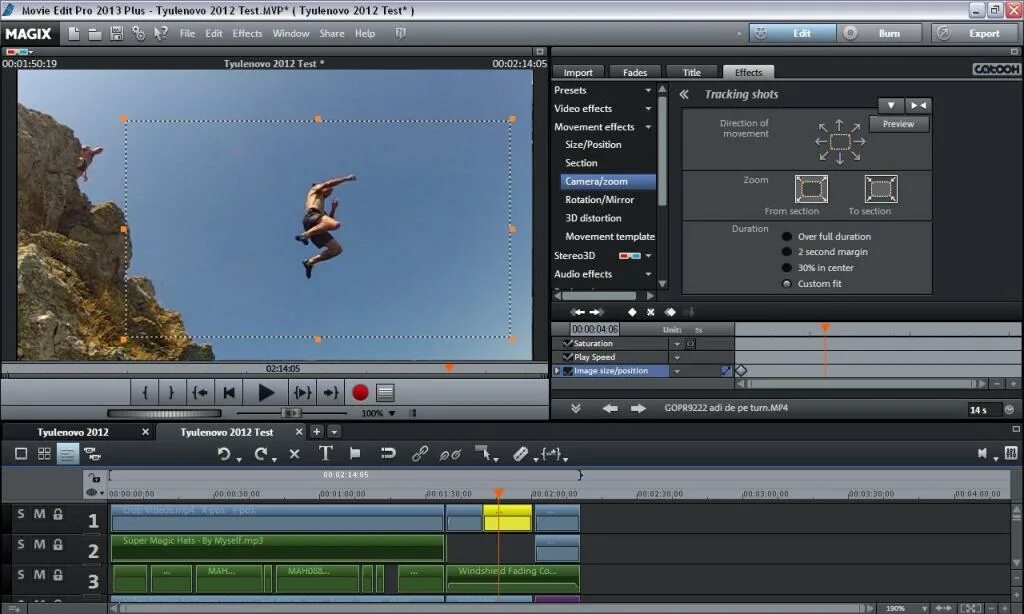This screenshot has width=1024, height=614.
Task: Select Custom fit duration option
Action: click(x=787, y=283)
